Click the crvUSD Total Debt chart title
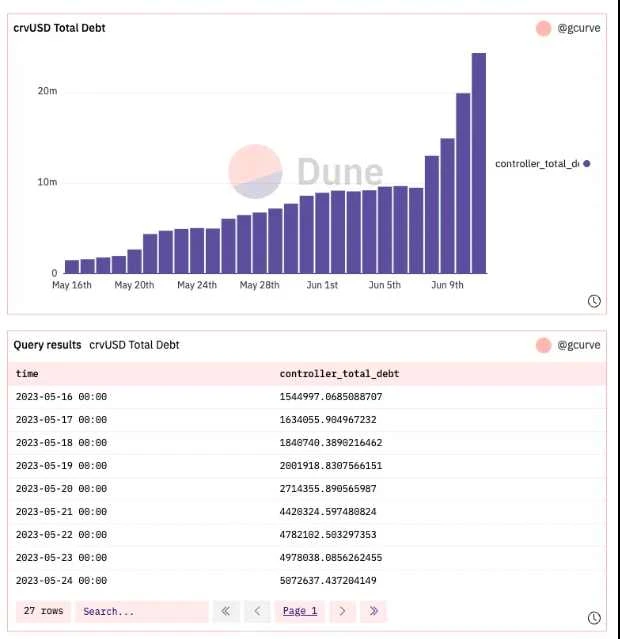620x639 pixels. 59,28
